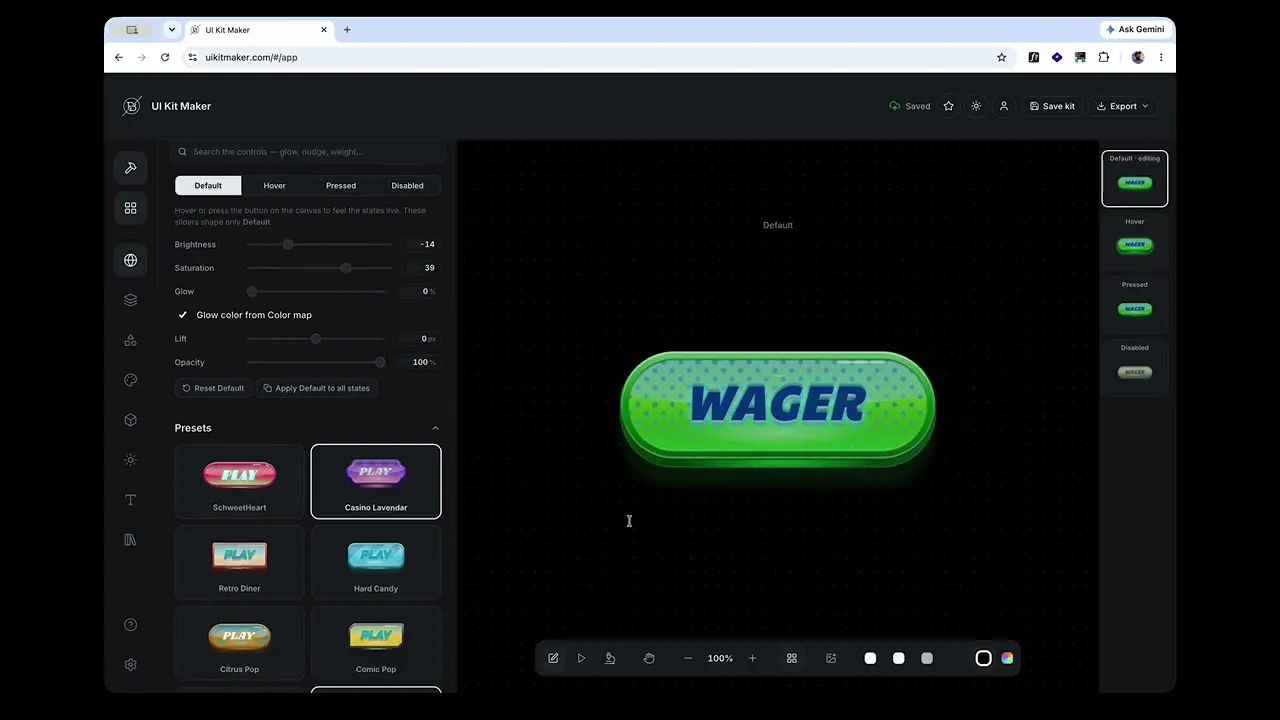1280x720 pixels.
Task: Open the 3D cube panel icon
Action: pos(130,420)
